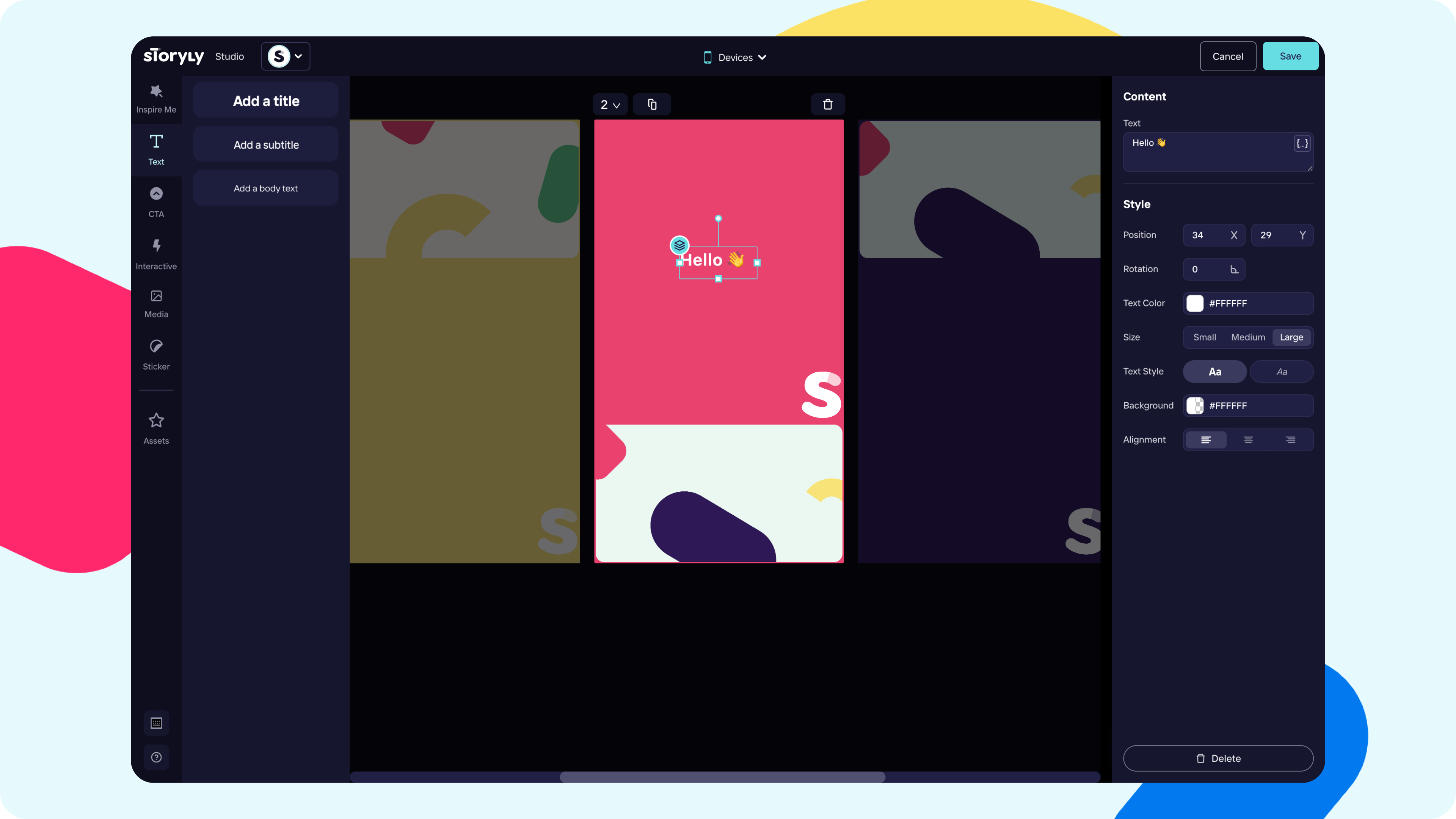1456x819 pixels.
Task: Open the Sticker panel
Action: (156, 355)
